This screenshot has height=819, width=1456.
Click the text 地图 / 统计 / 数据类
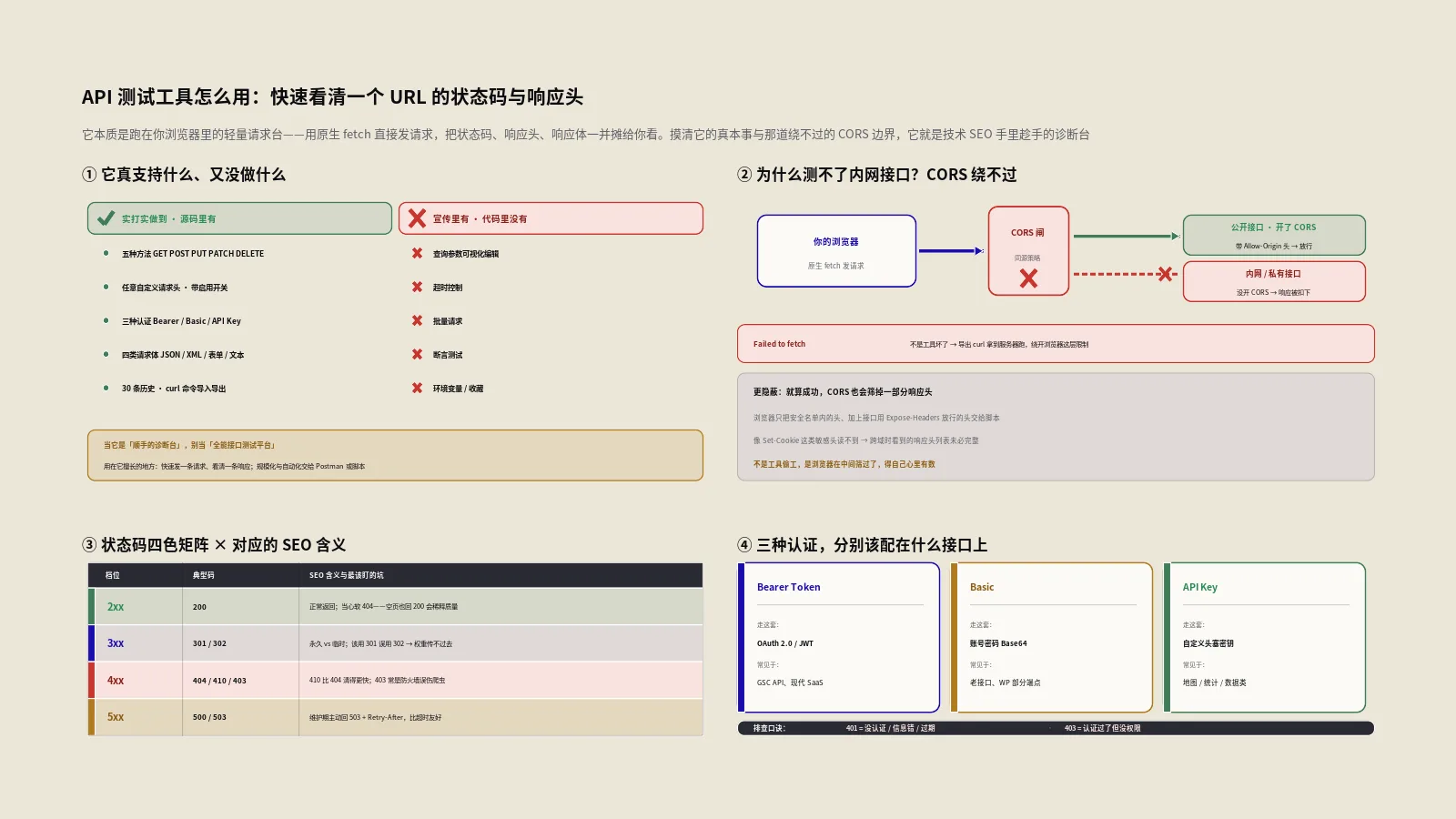1215,682
